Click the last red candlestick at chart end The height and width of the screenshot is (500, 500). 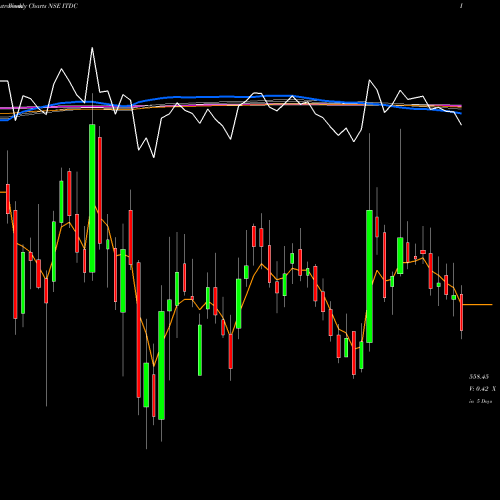[x=462, y=312]
